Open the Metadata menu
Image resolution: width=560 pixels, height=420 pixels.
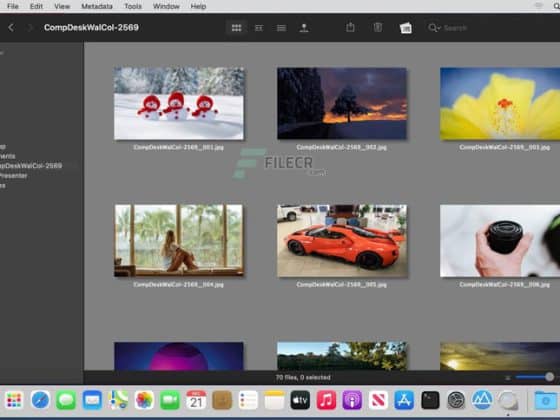(97, 6)
